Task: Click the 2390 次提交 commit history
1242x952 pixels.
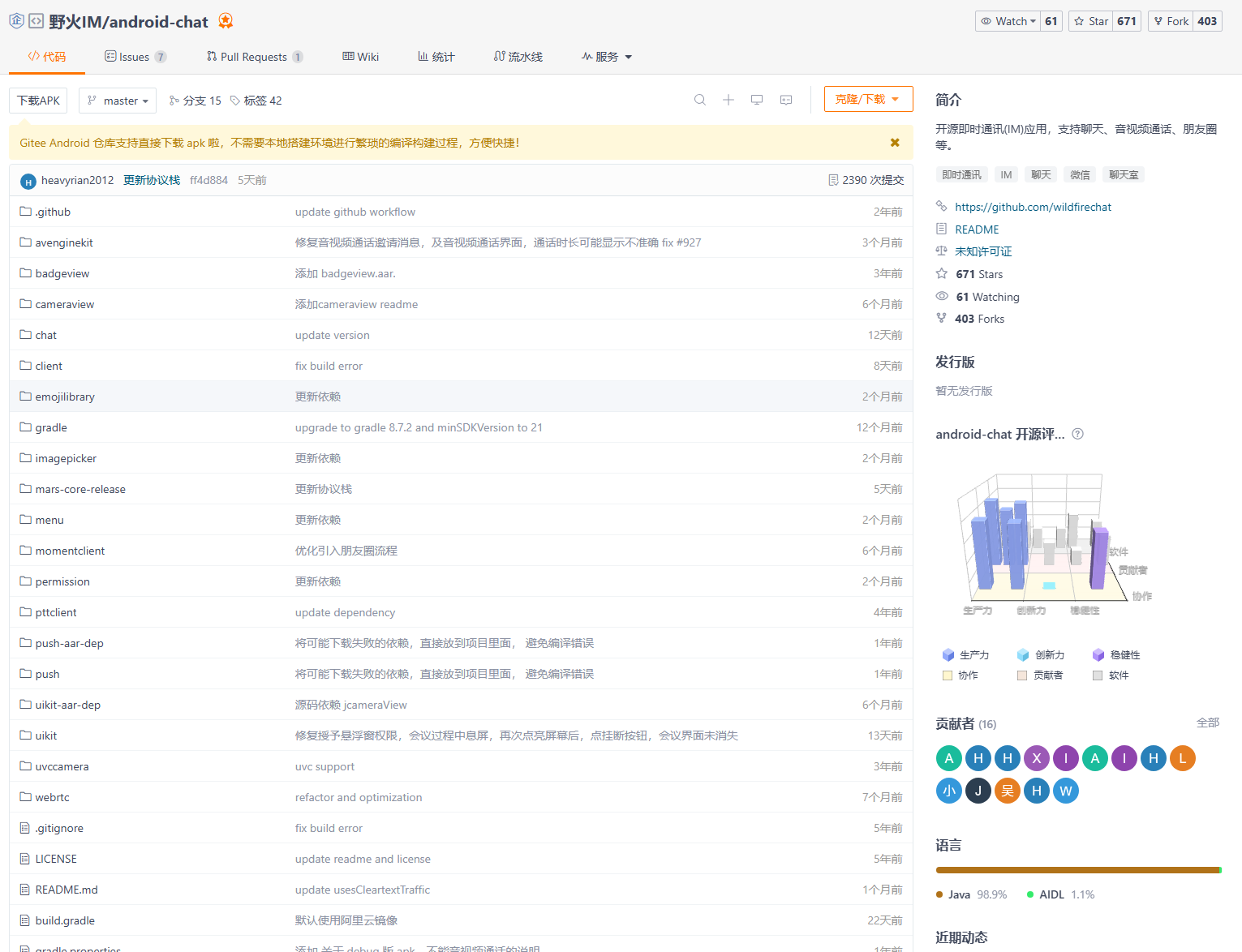Action: click(866, 180)
